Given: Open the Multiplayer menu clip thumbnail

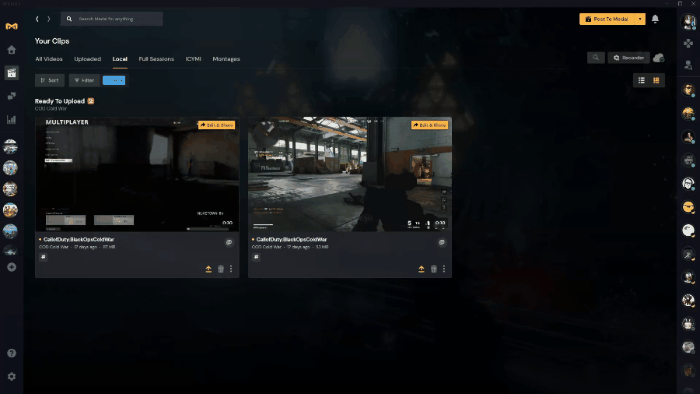Looking at the screenshot, I should coord(137,174).
